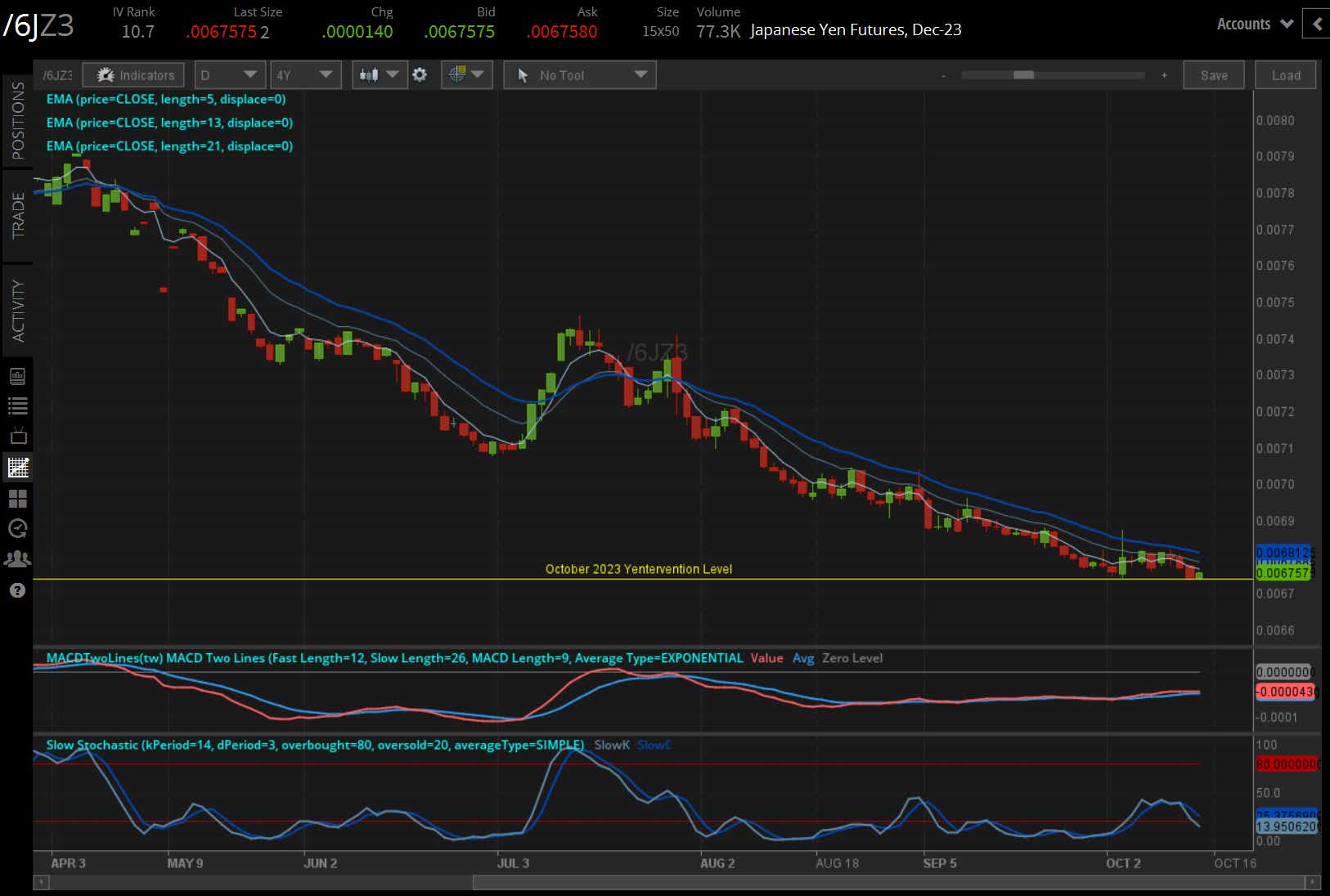
Task: Click the chart zoom slider handle
Action: tap(1023, 75)
